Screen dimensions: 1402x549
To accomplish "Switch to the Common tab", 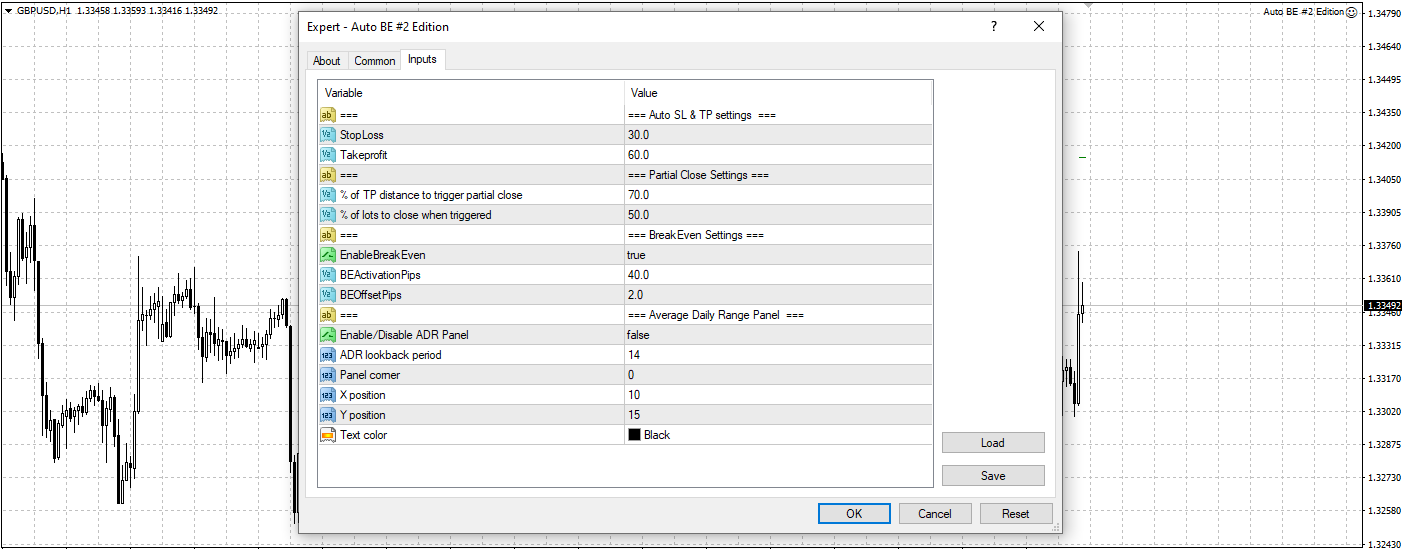I will [375, 61].
